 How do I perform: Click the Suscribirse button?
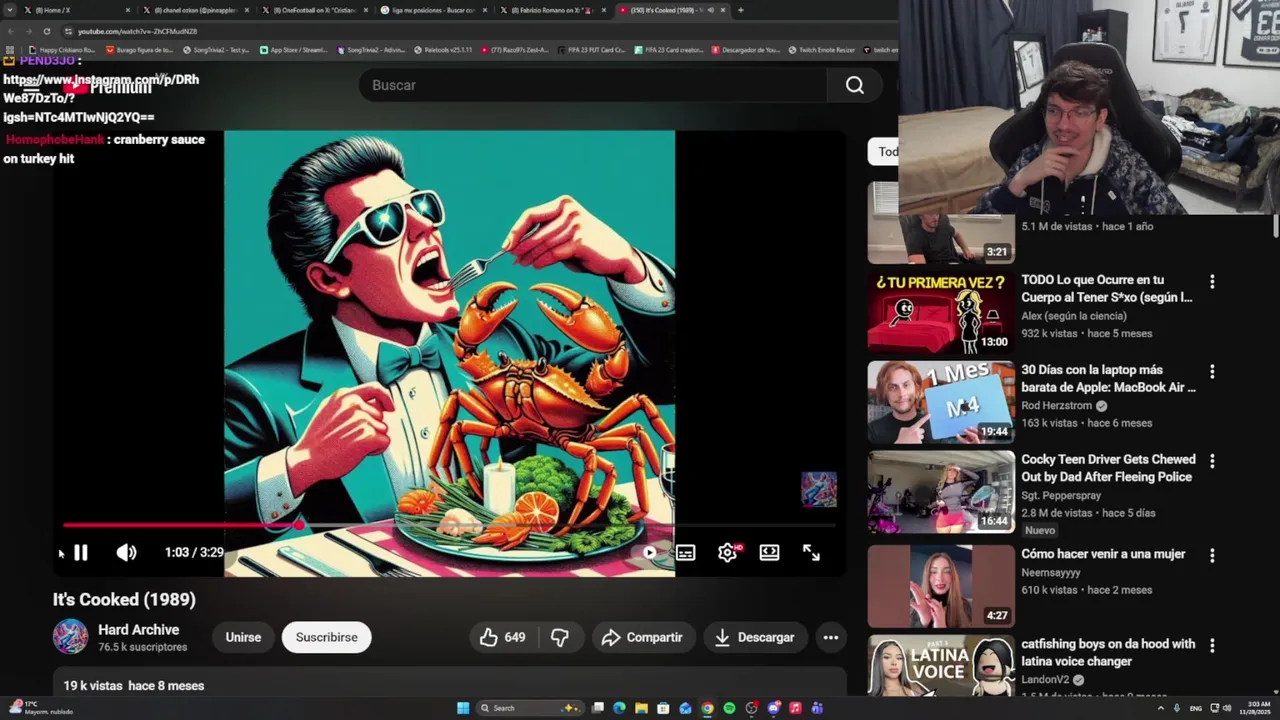coord(326,637)
